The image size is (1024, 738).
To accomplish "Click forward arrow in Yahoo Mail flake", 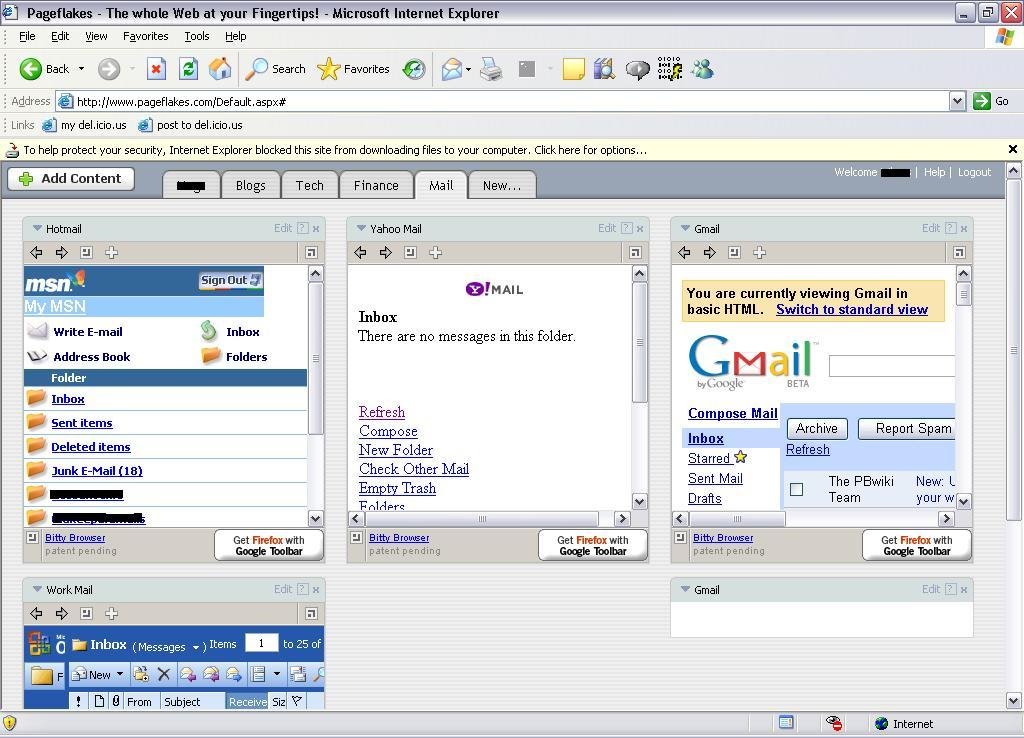I will click(x=385, y=252).
